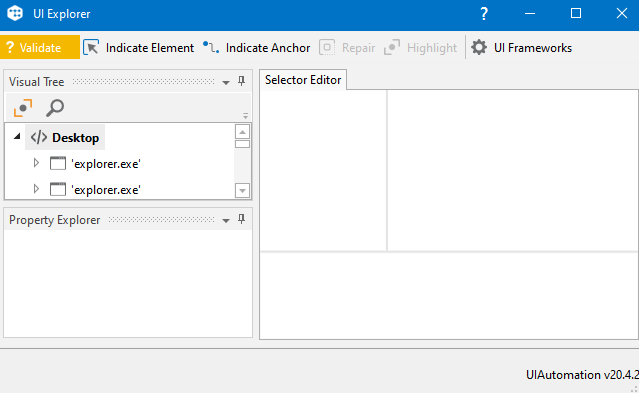The width and height of the screenshot is (639, 393).
Task: Open the help question mark in title bar
Action: (484, 13)
